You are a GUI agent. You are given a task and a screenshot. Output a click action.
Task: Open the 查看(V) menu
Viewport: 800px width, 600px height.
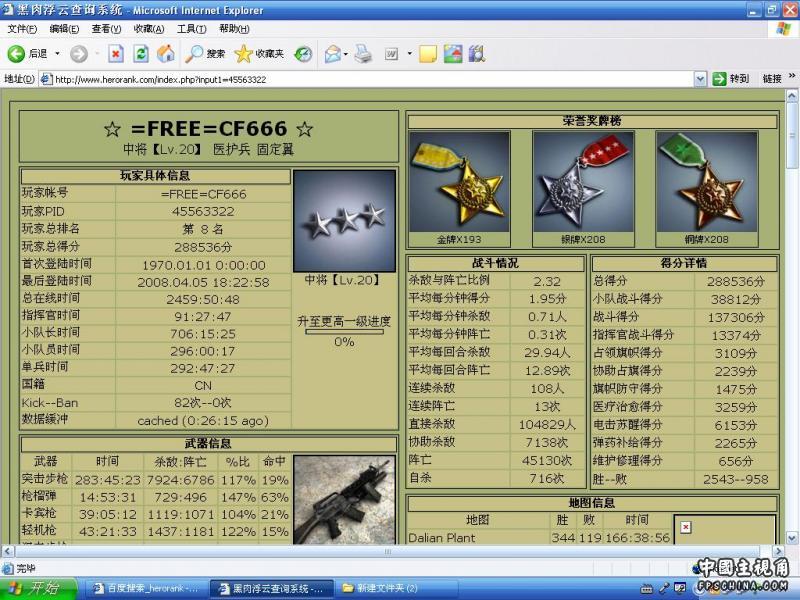click(106, 29)
